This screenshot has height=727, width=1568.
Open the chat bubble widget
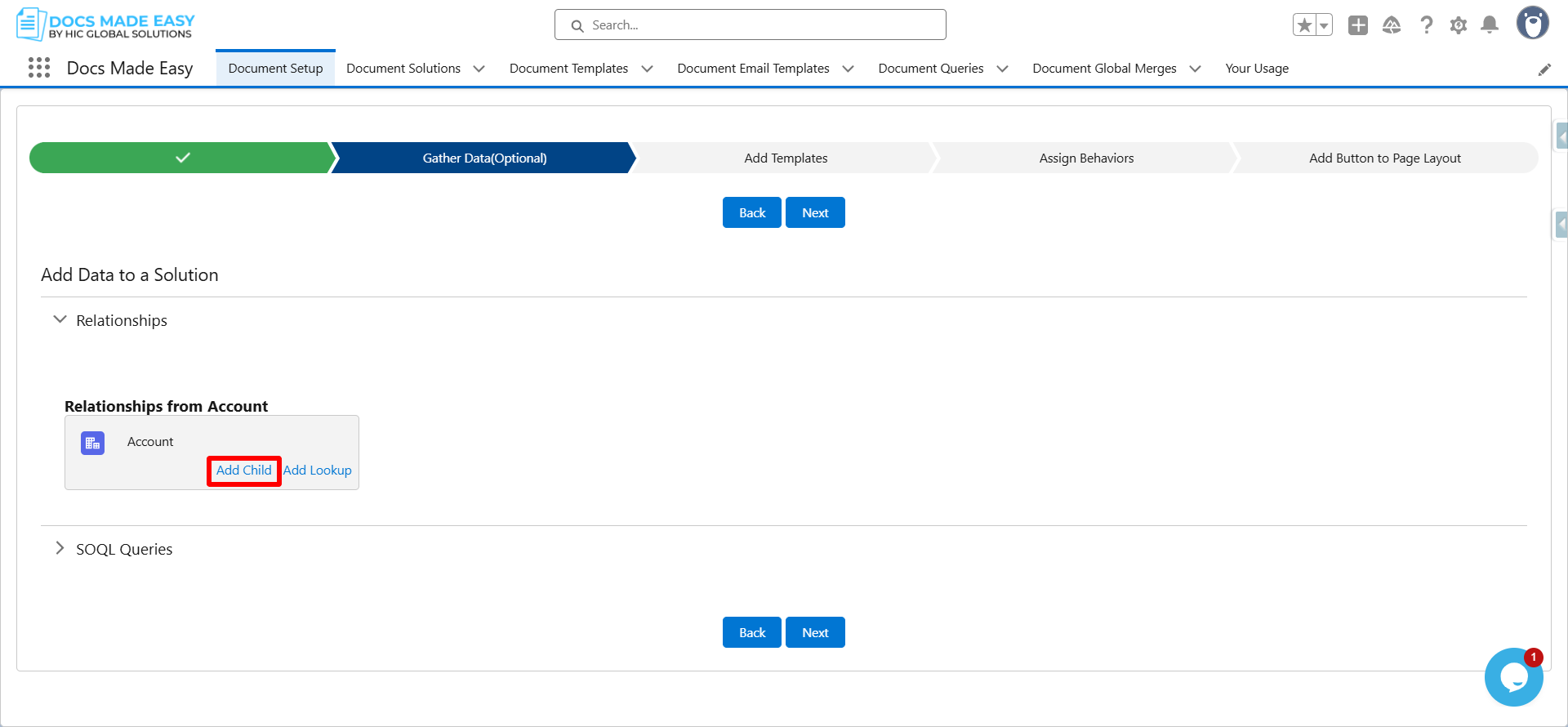(1514, 677)
